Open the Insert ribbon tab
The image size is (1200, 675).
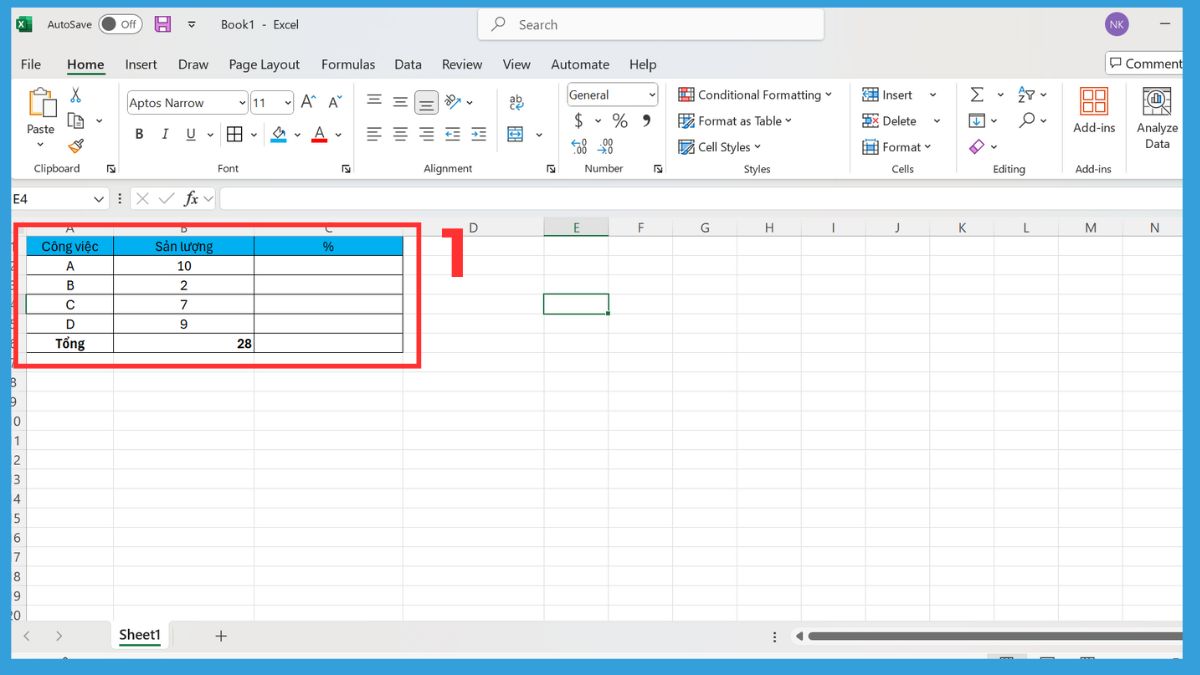pos(141,64)
